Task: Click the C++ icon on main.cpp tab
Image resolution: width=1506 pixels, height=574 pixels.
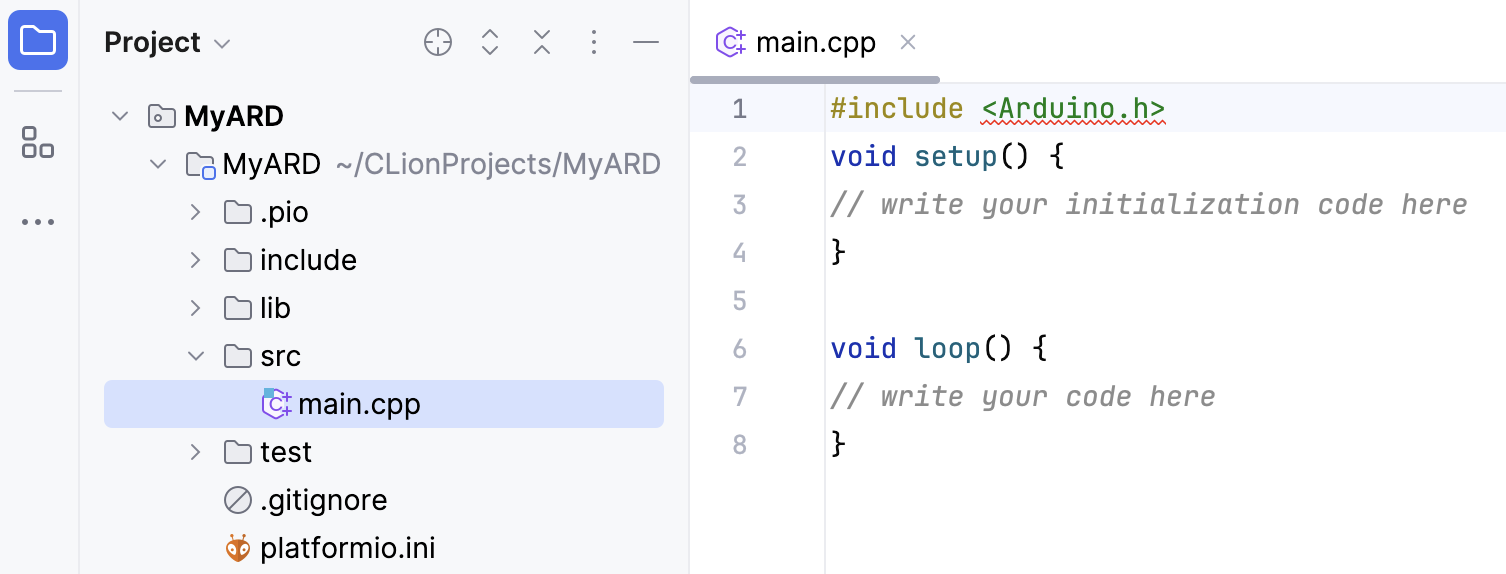Action: click(731, 42)
